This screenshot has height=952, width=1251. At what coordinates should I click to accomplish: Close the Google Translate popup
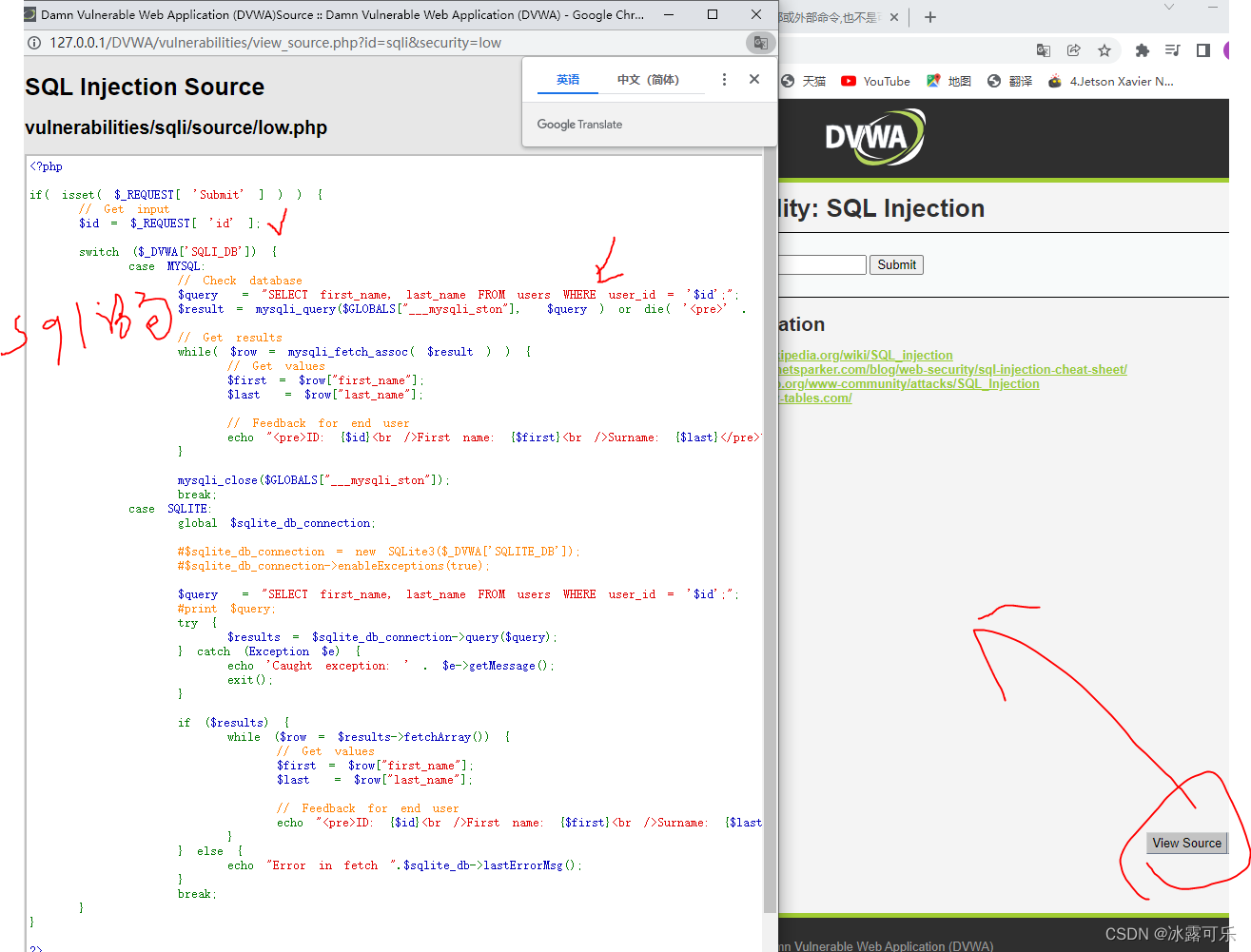pyautogui.click(x=754, y=80)
